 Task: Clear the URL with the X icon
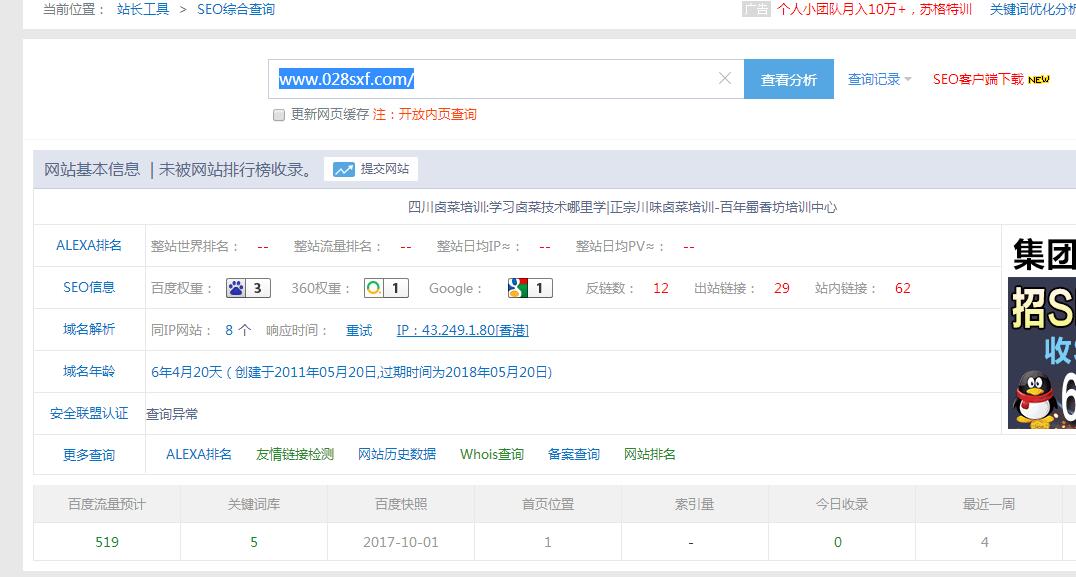pyautogui.click(x=725, y=79)
